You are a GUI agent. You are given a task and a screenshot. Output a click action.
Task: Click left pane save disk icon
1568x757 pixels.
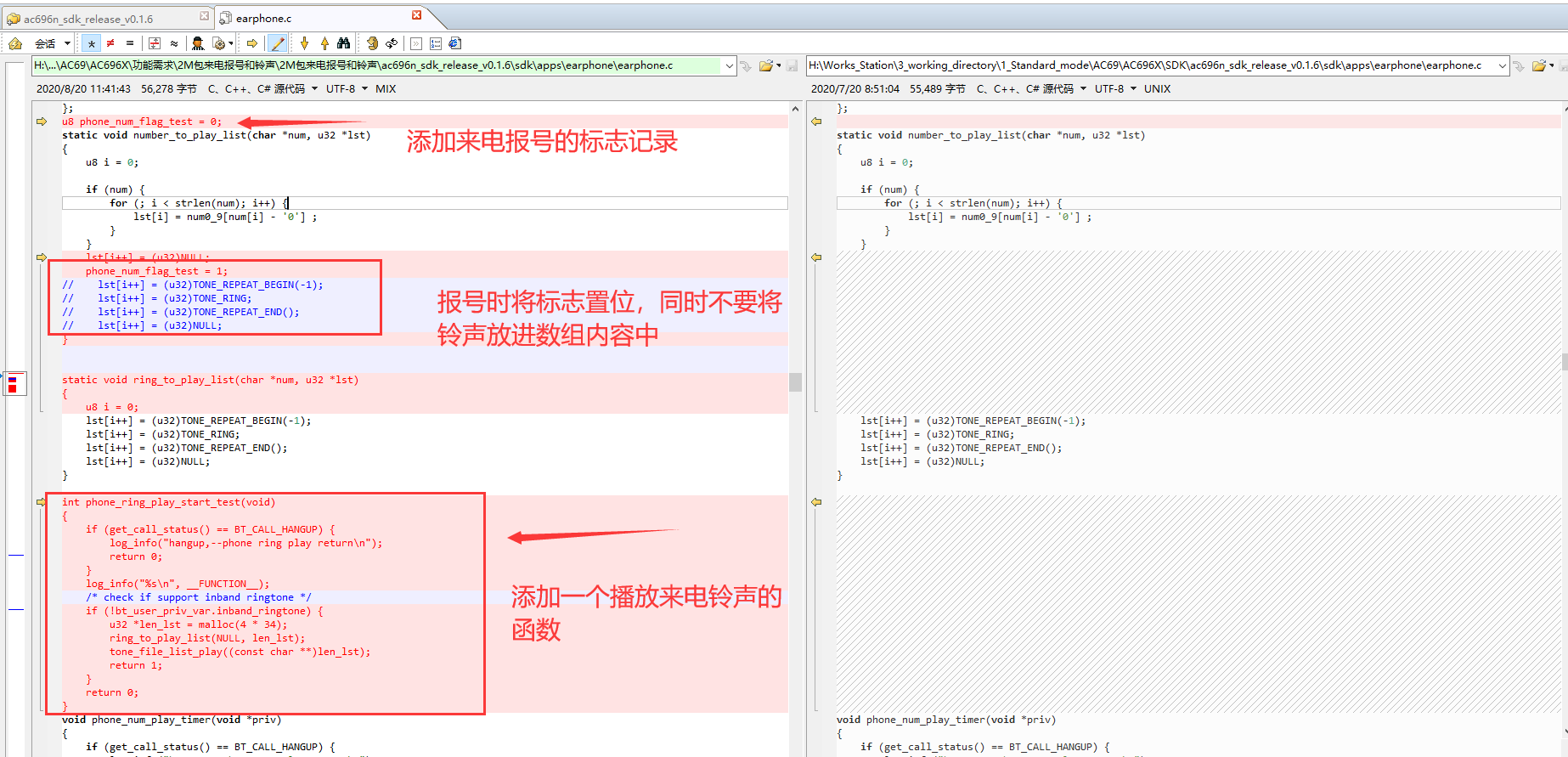[792, 65]
